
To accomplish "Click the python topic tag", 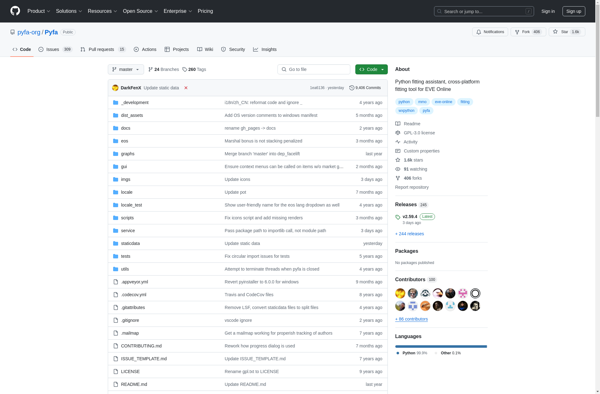I will click(x=404, y=102).
